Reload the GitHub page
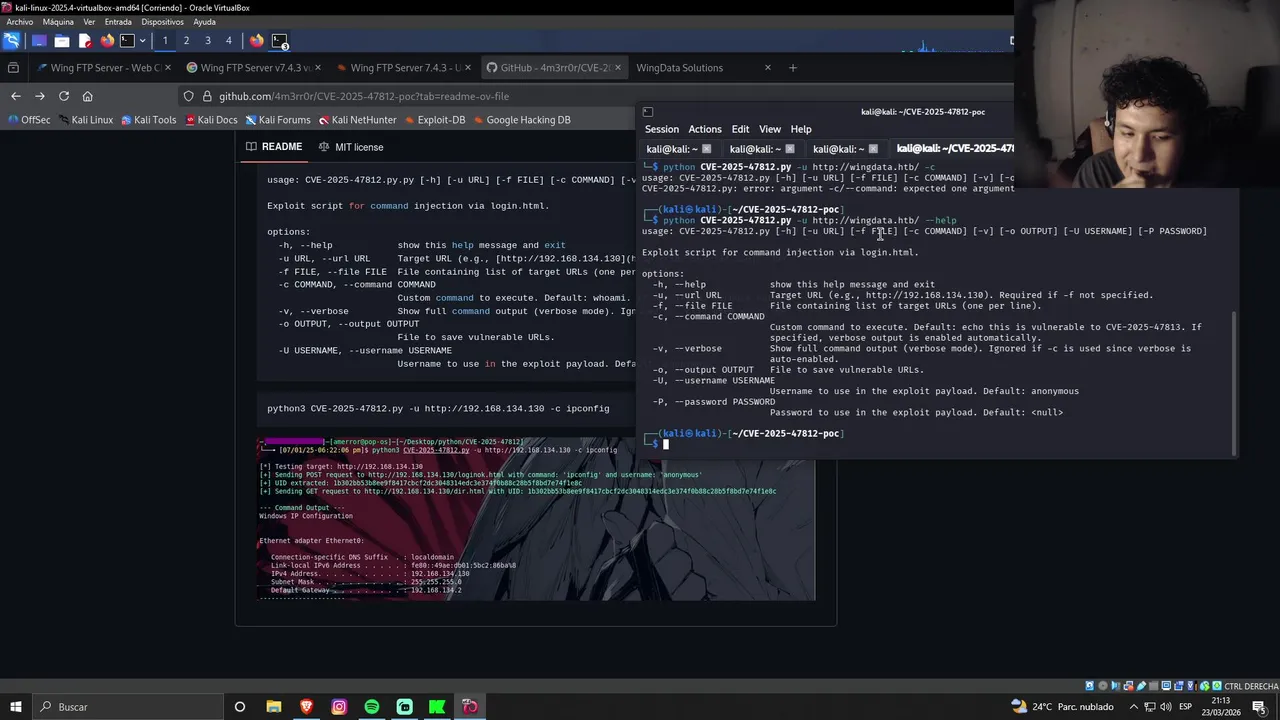Screen dimensions: 1280x720 pos(64,96)
